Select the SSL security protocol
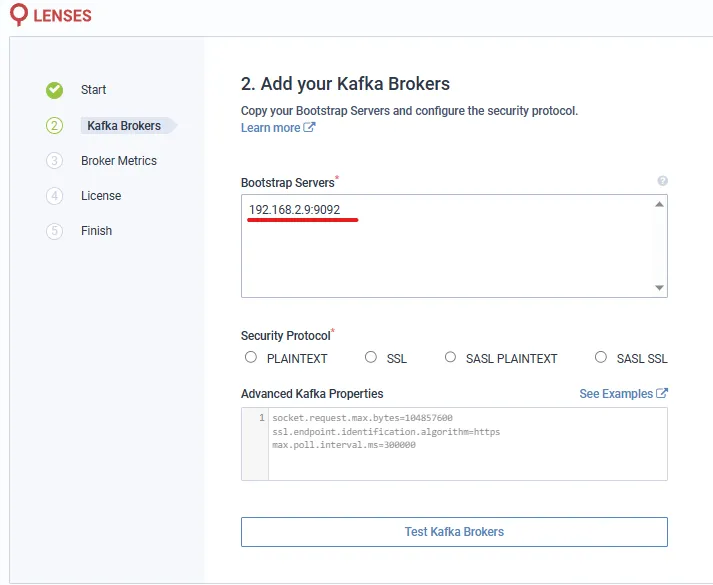 [371, 357]
